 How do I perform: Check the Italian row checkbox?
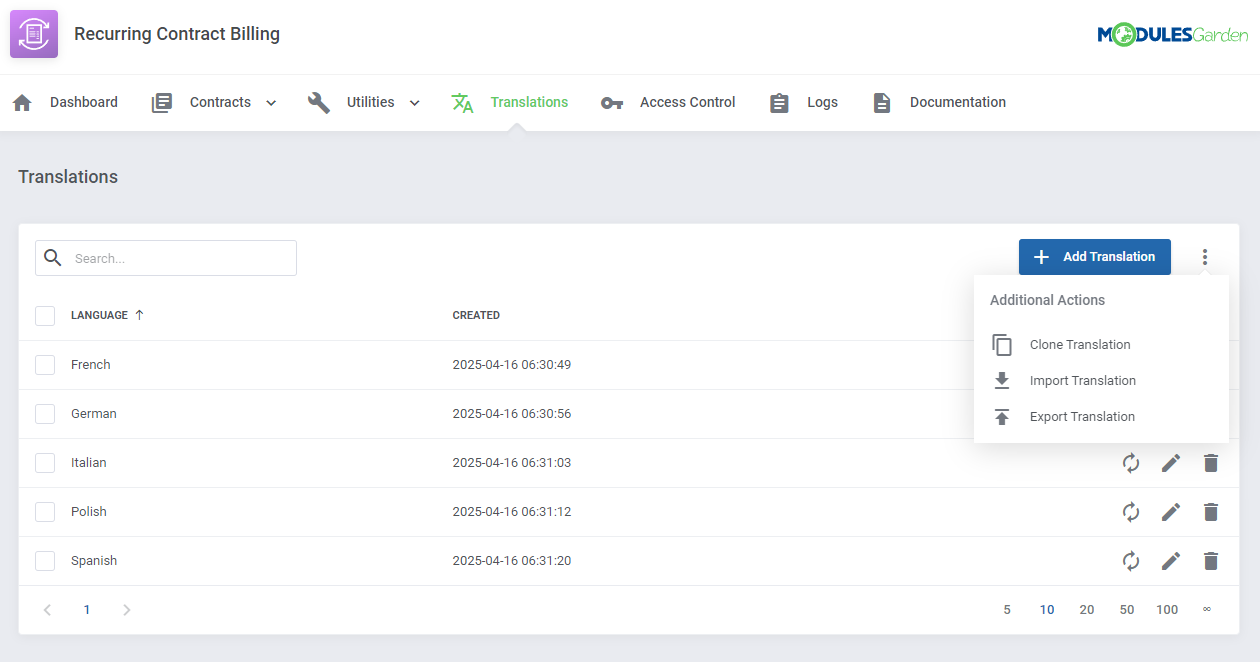click(x=45, y=463)
